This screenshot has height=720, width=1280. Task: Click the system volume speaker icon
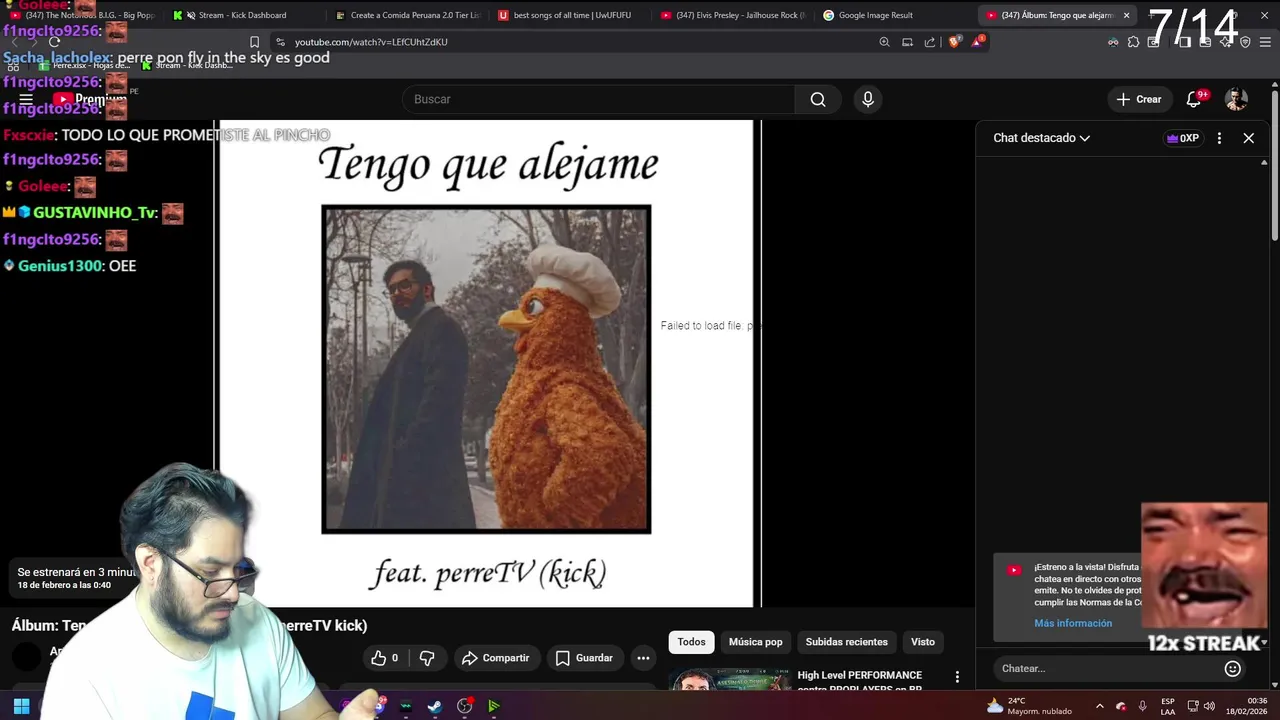[1209, 706]
